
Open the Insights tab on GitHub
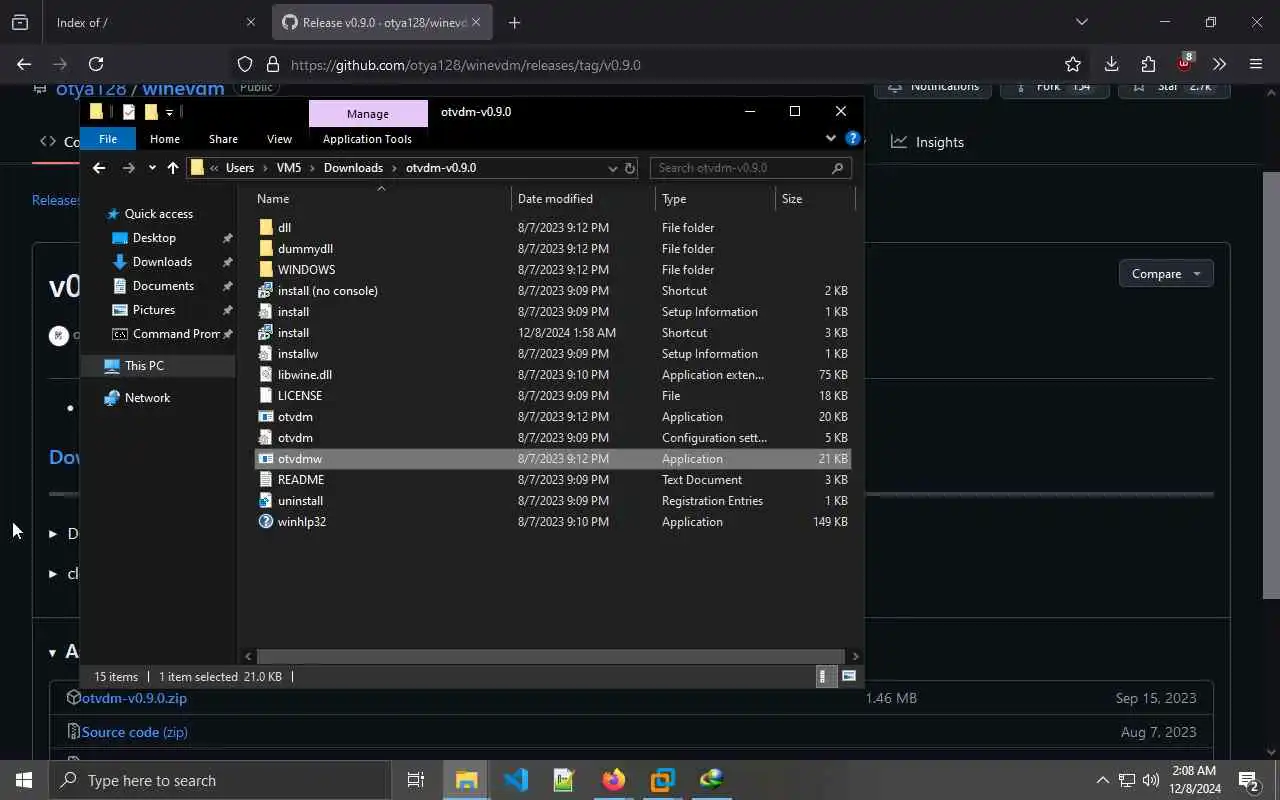click(928, 142)
